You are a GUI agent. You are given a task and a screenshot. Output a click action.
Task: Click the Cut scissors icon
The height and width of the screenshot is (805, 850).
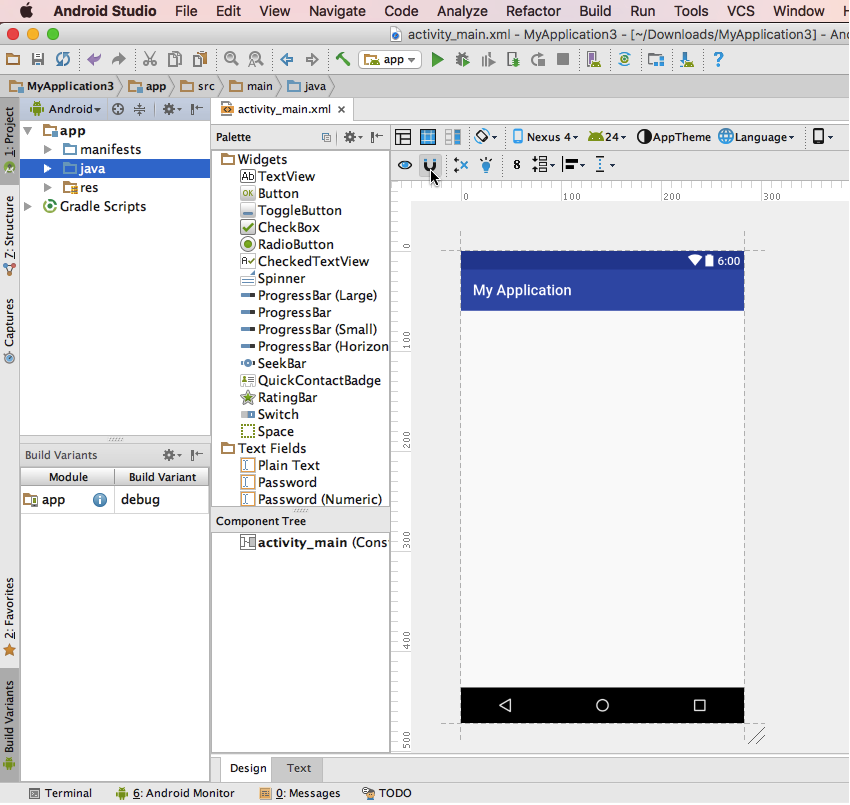tap(150, 60)
